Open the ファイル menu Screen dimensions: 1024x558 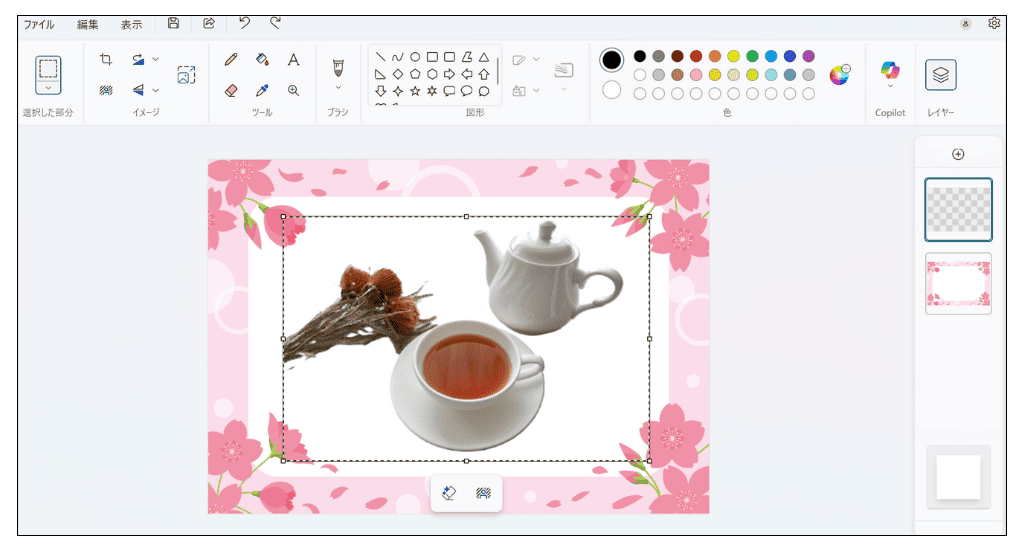point(39,25)
